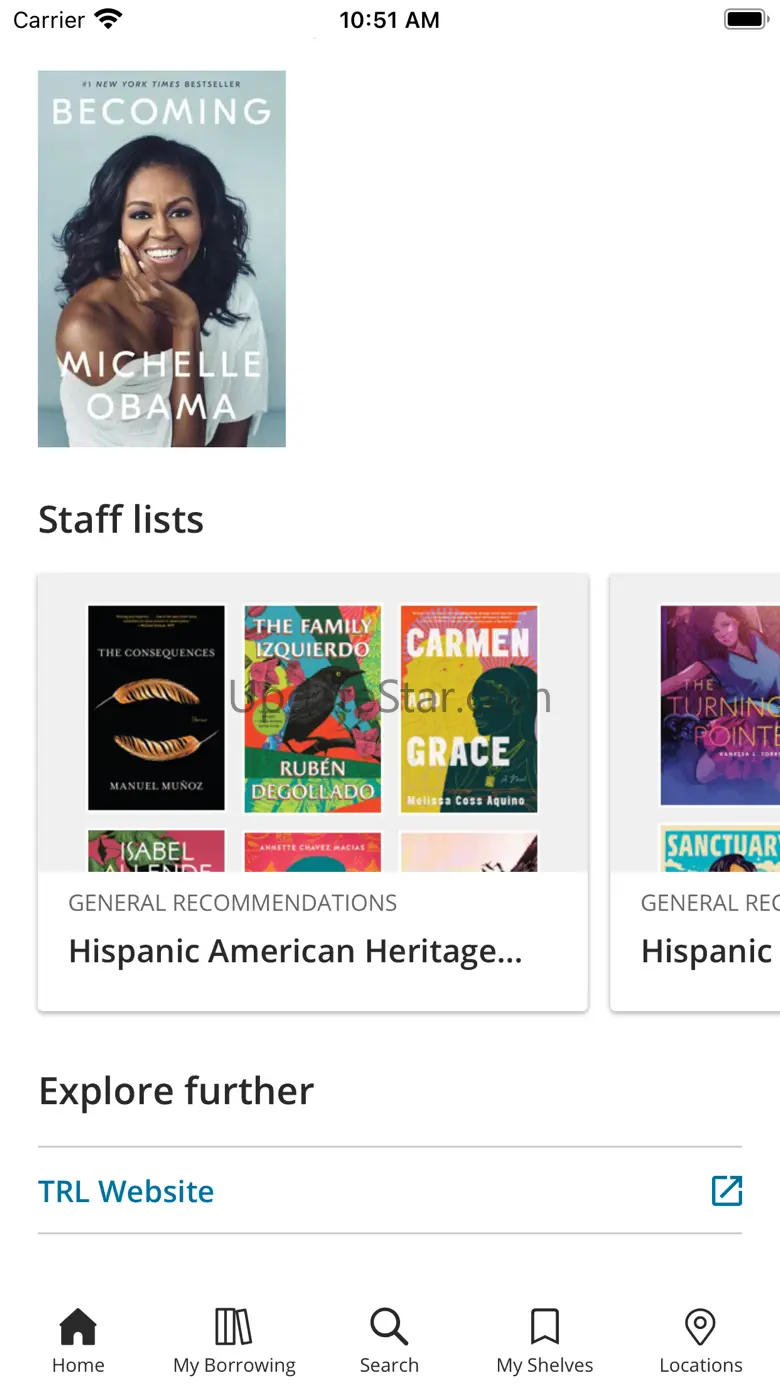The image size is (780, 1387).
Task: Tap the Wi-Fi status icon
Action: coord(108,19)
